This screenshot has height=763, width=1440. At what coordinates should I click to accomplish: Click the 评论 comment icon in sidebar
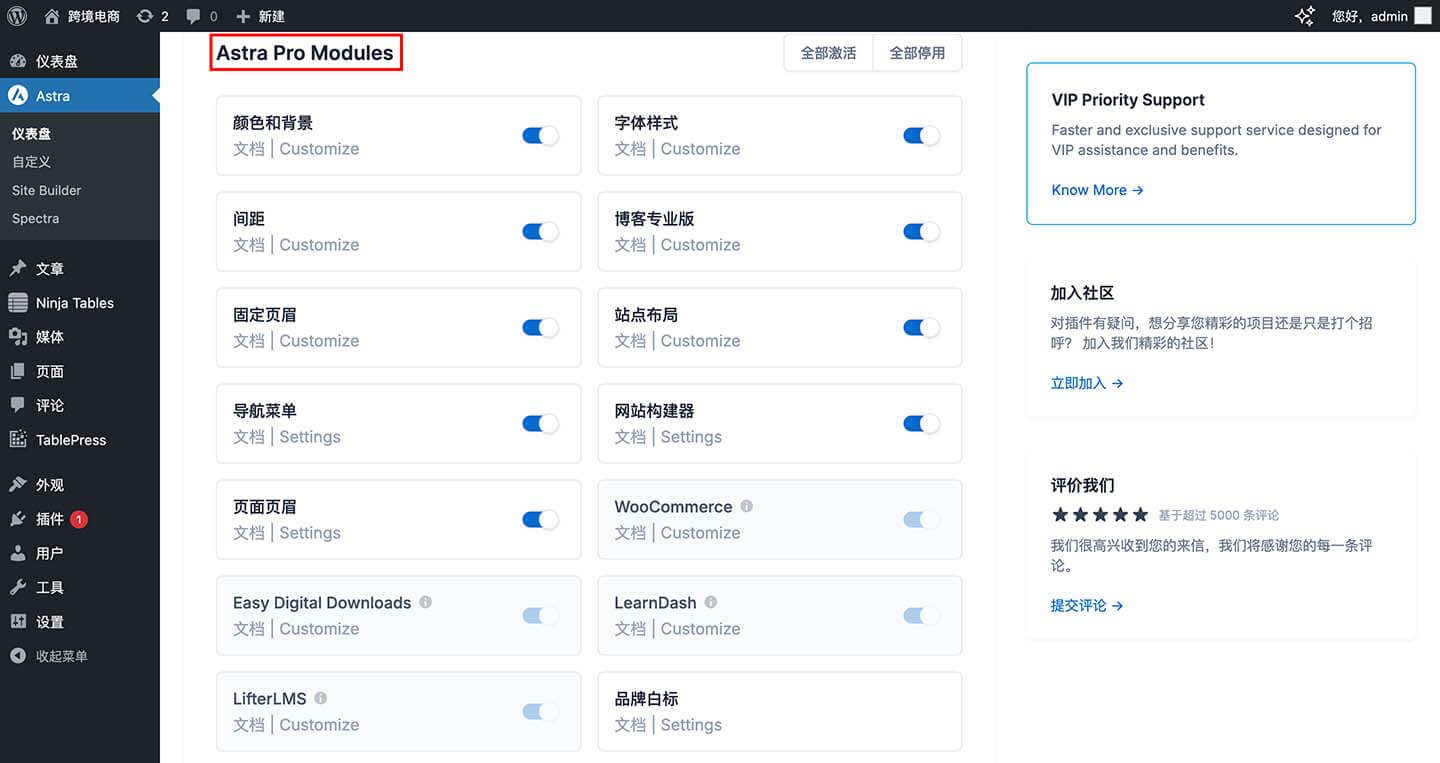click(18, 405)
